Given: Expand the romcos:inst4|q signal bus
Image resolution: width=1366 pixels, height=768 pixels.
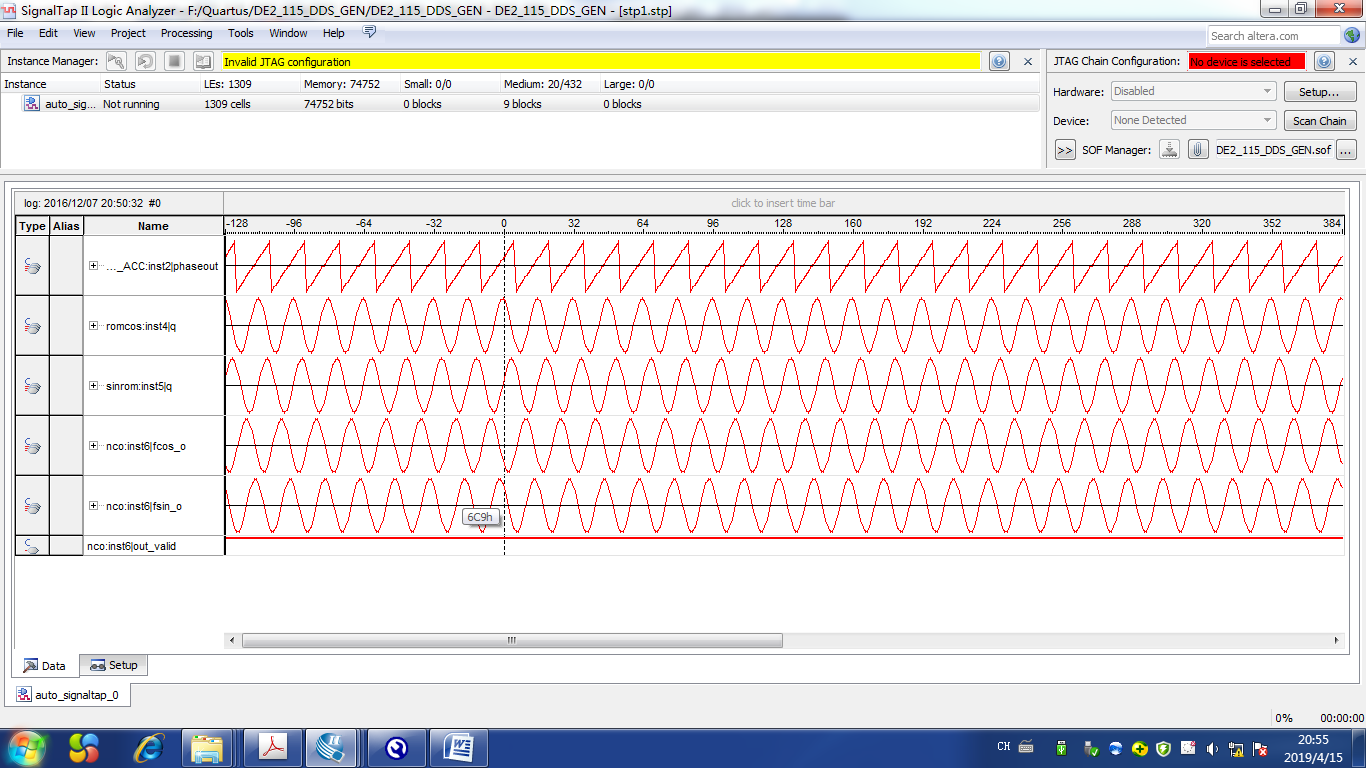Looking at the screenshot, I should tap(94, 326).
